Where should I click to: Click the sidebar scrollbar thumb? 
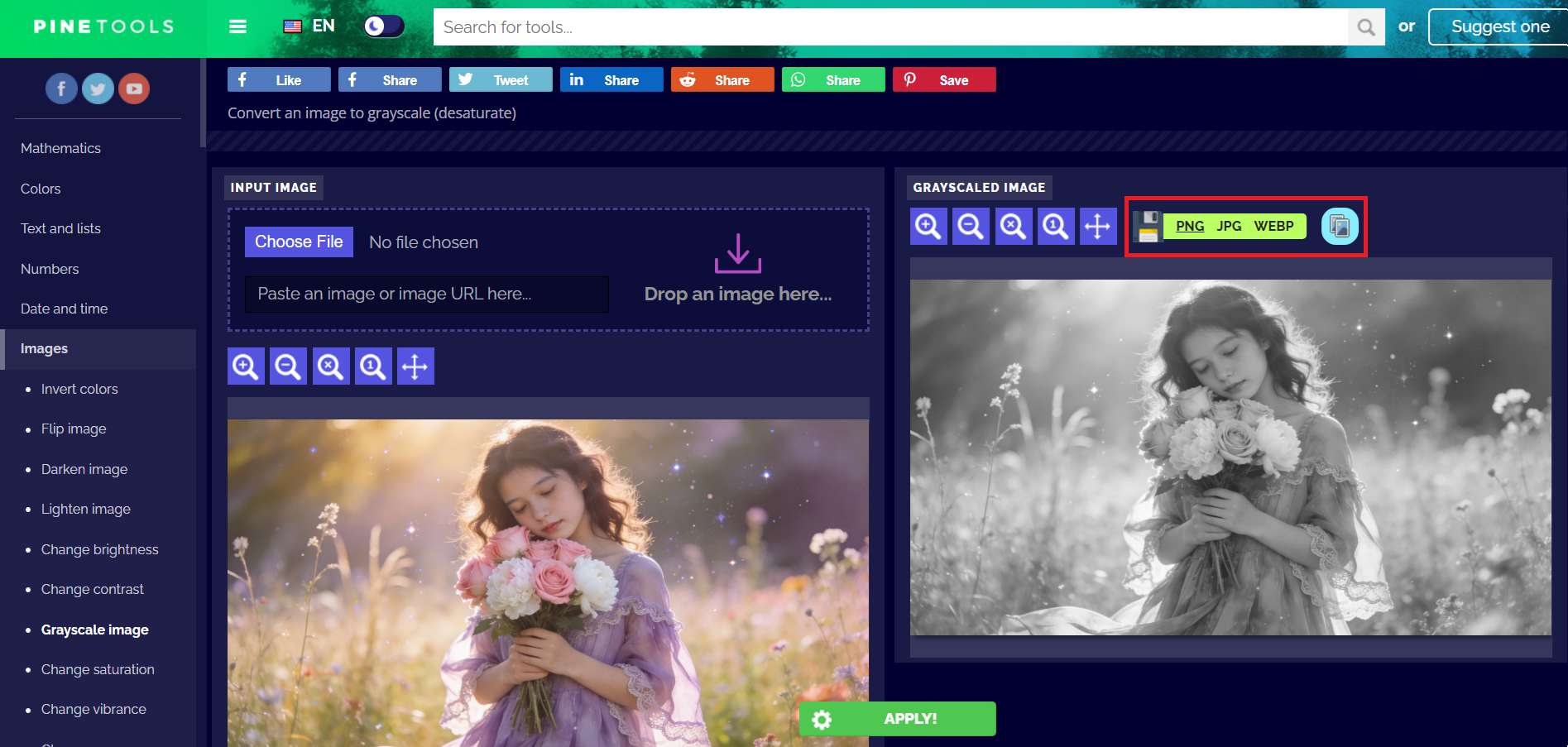202,103
